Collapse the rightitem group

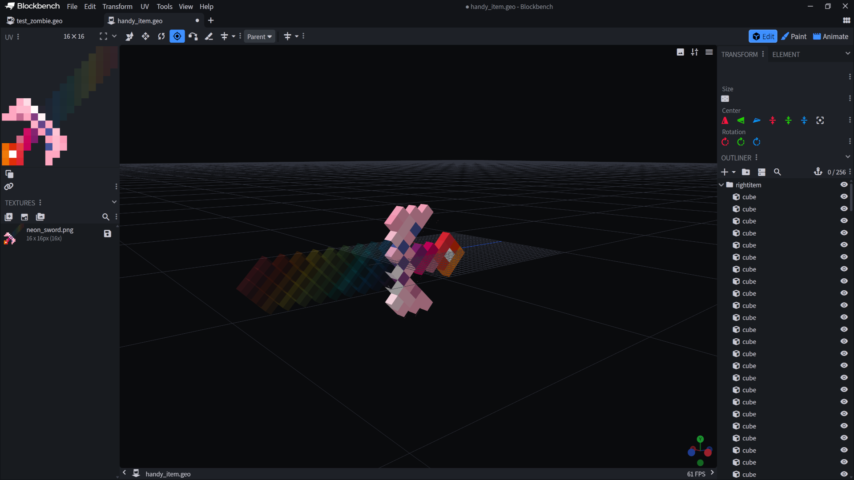point(722,185)
